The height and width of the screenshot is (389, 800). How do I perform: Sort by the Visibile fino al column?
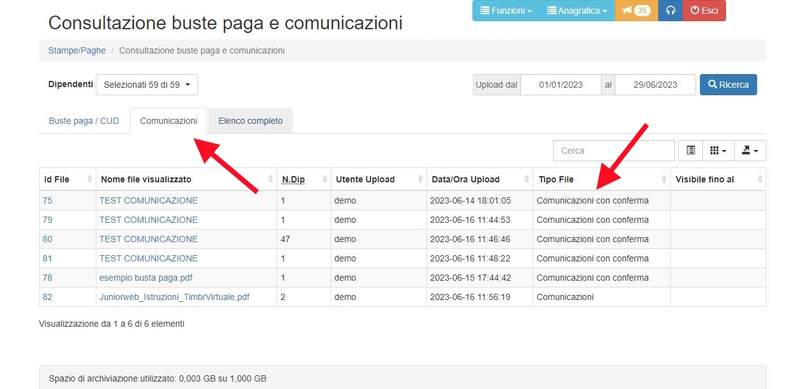click(718, 179)
